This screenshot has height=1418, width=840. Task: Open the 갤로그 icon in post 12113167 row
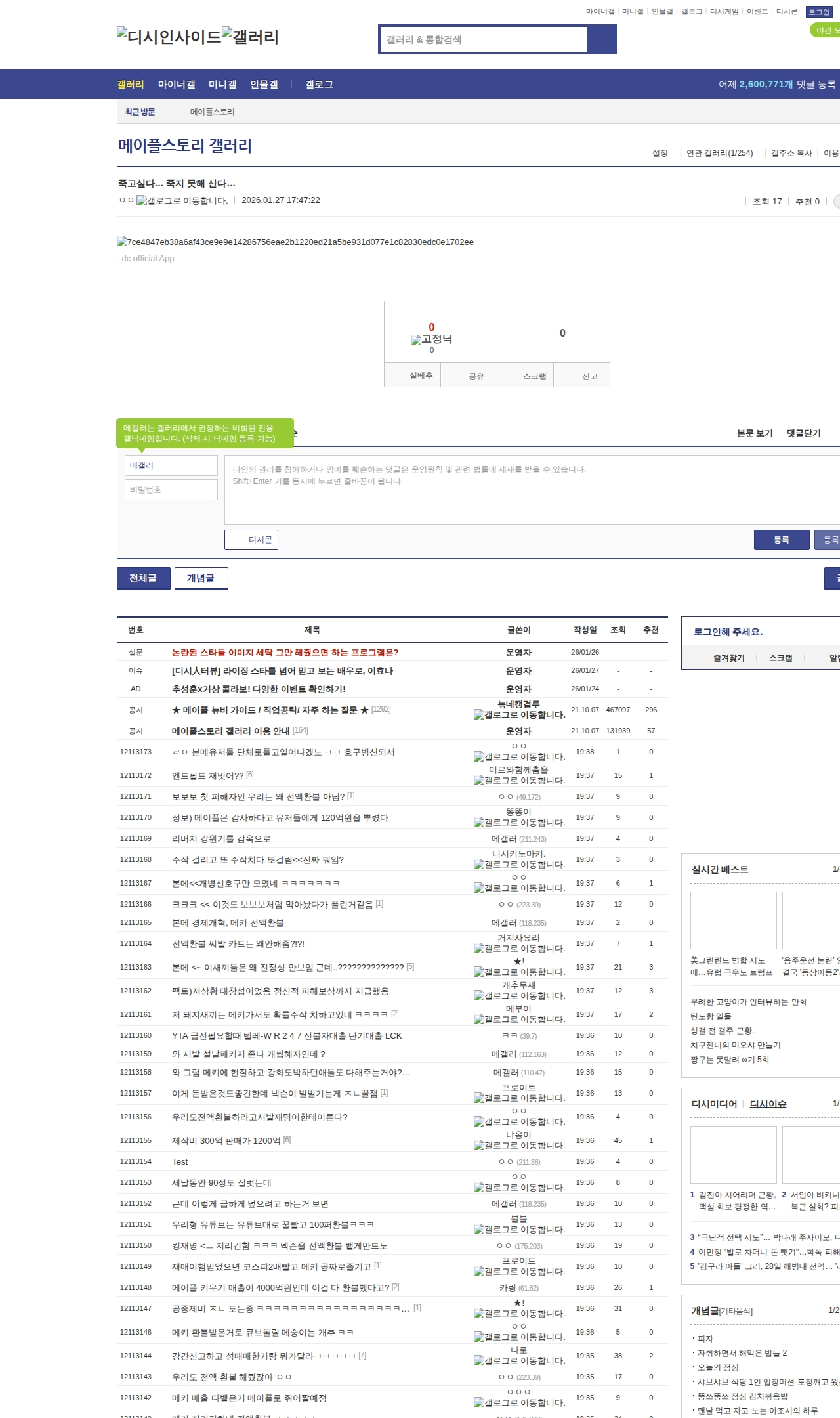pyautogui.click(x=519, y=888)
